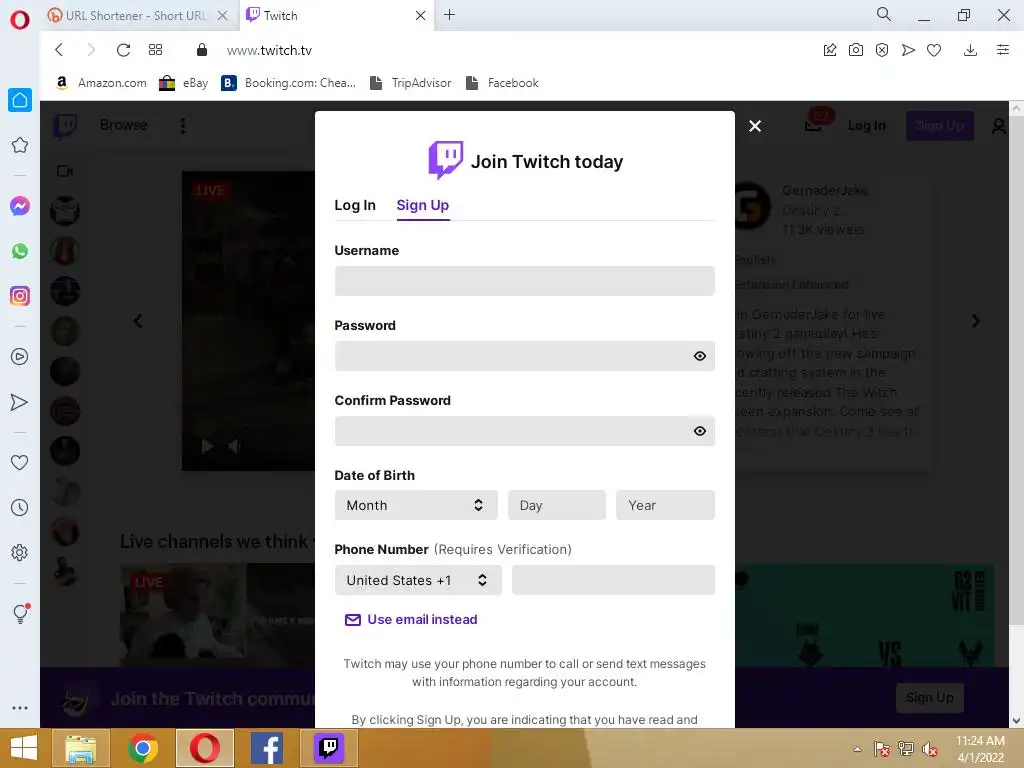This screenshot has width=1024, height=768.
Task: Click the Day birth field
Action: [x=556, y=505]
